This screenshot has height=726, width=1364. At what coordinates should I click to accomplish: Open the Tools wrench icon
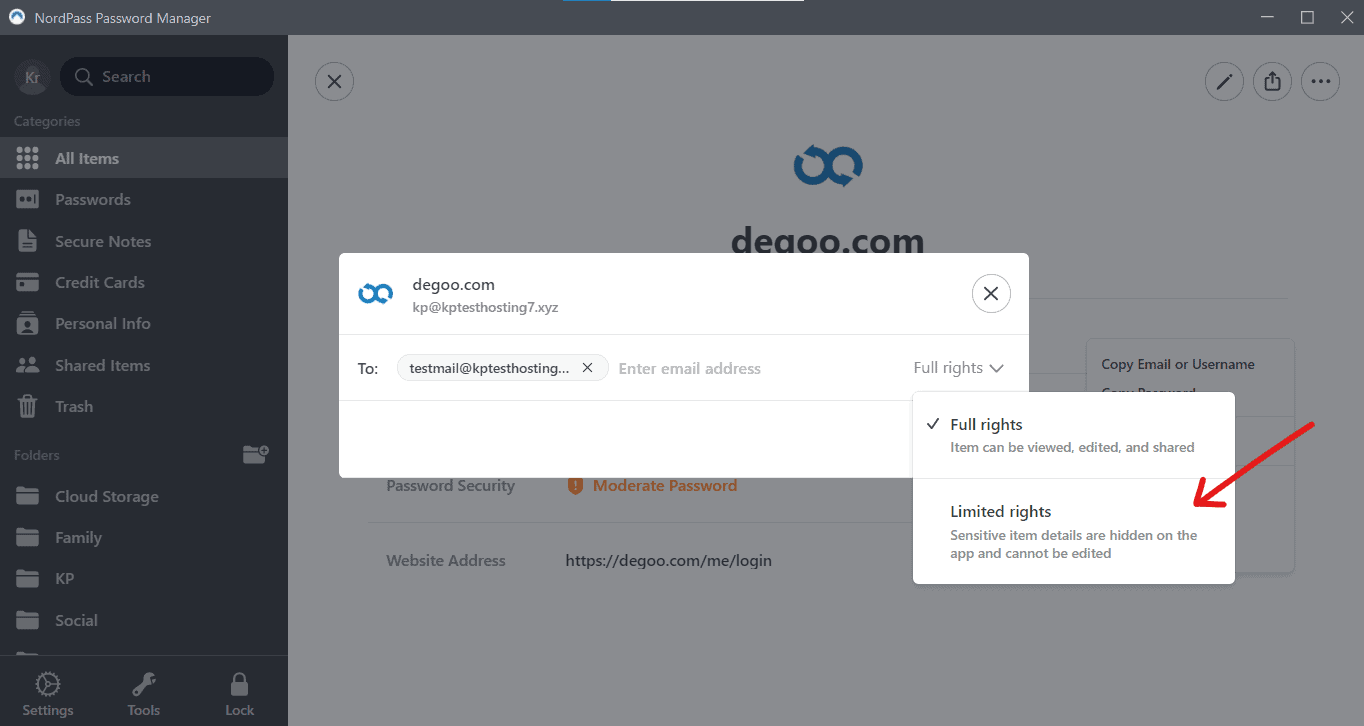144,694
